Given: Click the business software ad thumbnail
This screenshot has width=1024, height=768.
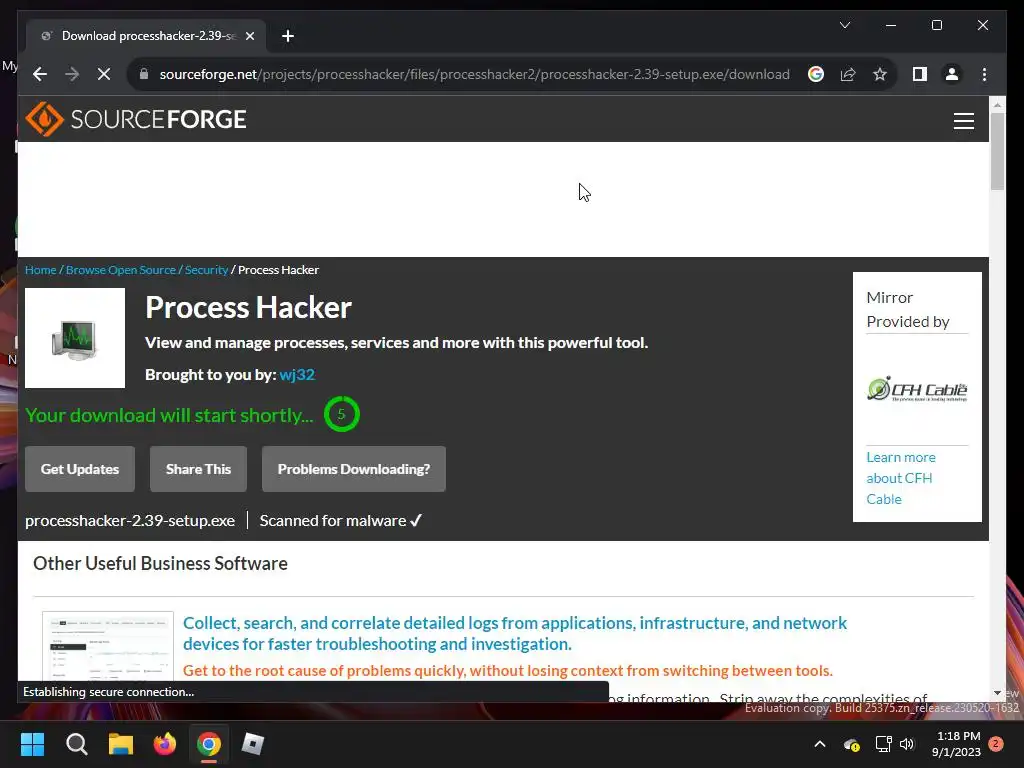Looking at the screenshot, I should [108, 647].
